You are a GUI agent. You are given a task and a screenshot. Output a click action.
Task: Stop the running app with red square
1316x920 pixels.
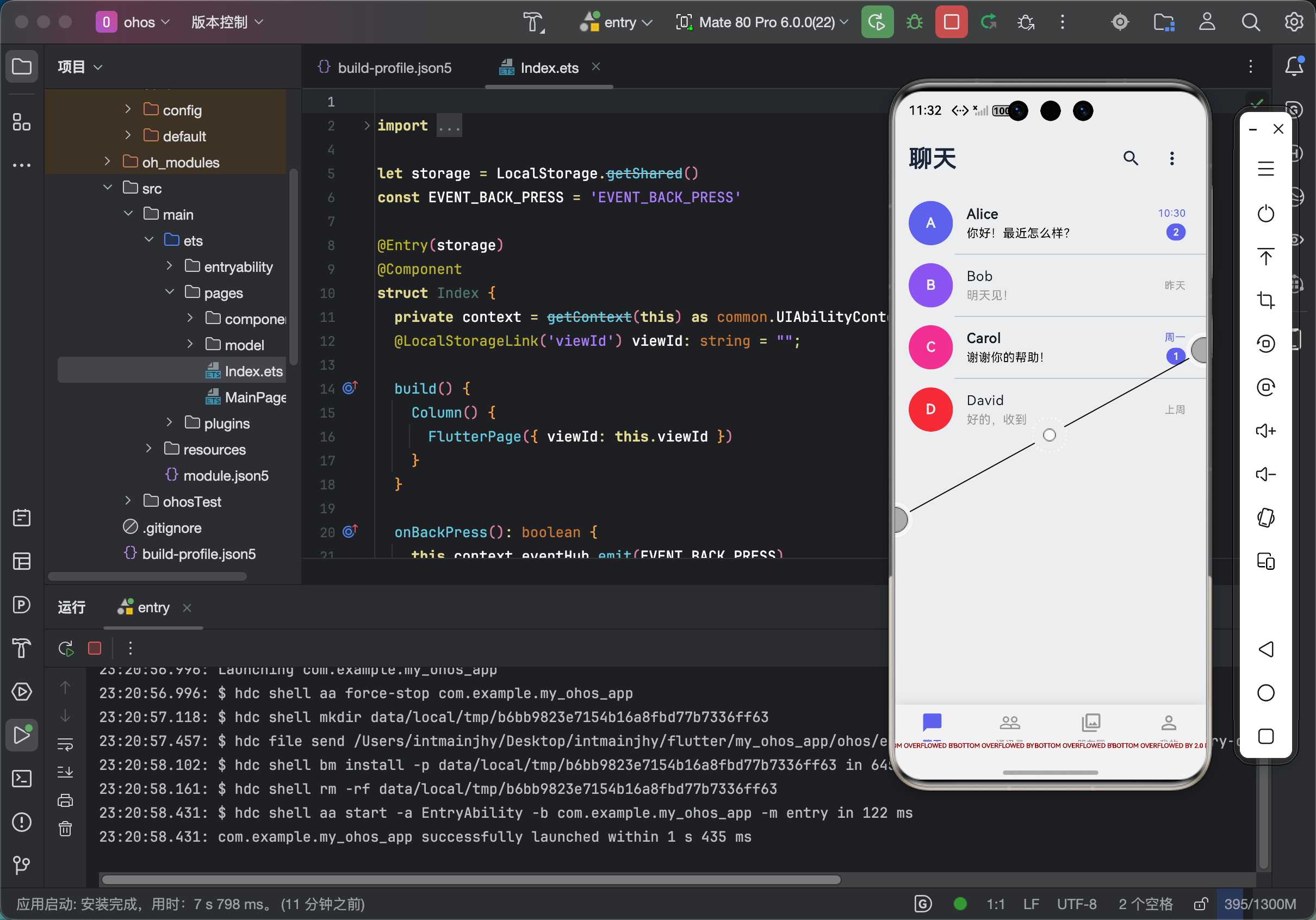[951, 22]
